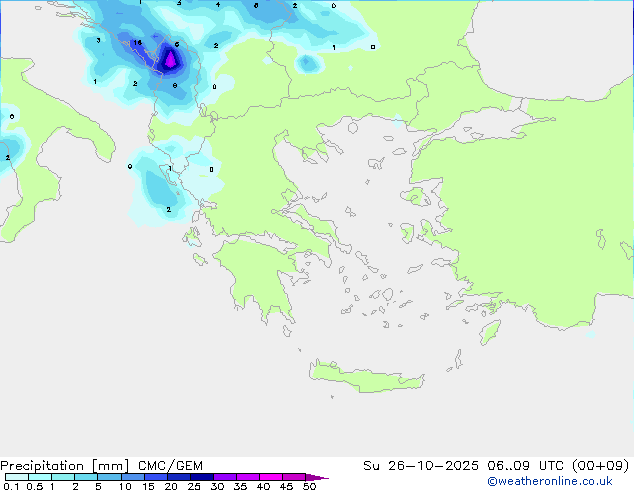This screenshot has width=634, height=490.
Task: Click the 30–35 mm legend swatch
Action: tap(224, 477)
